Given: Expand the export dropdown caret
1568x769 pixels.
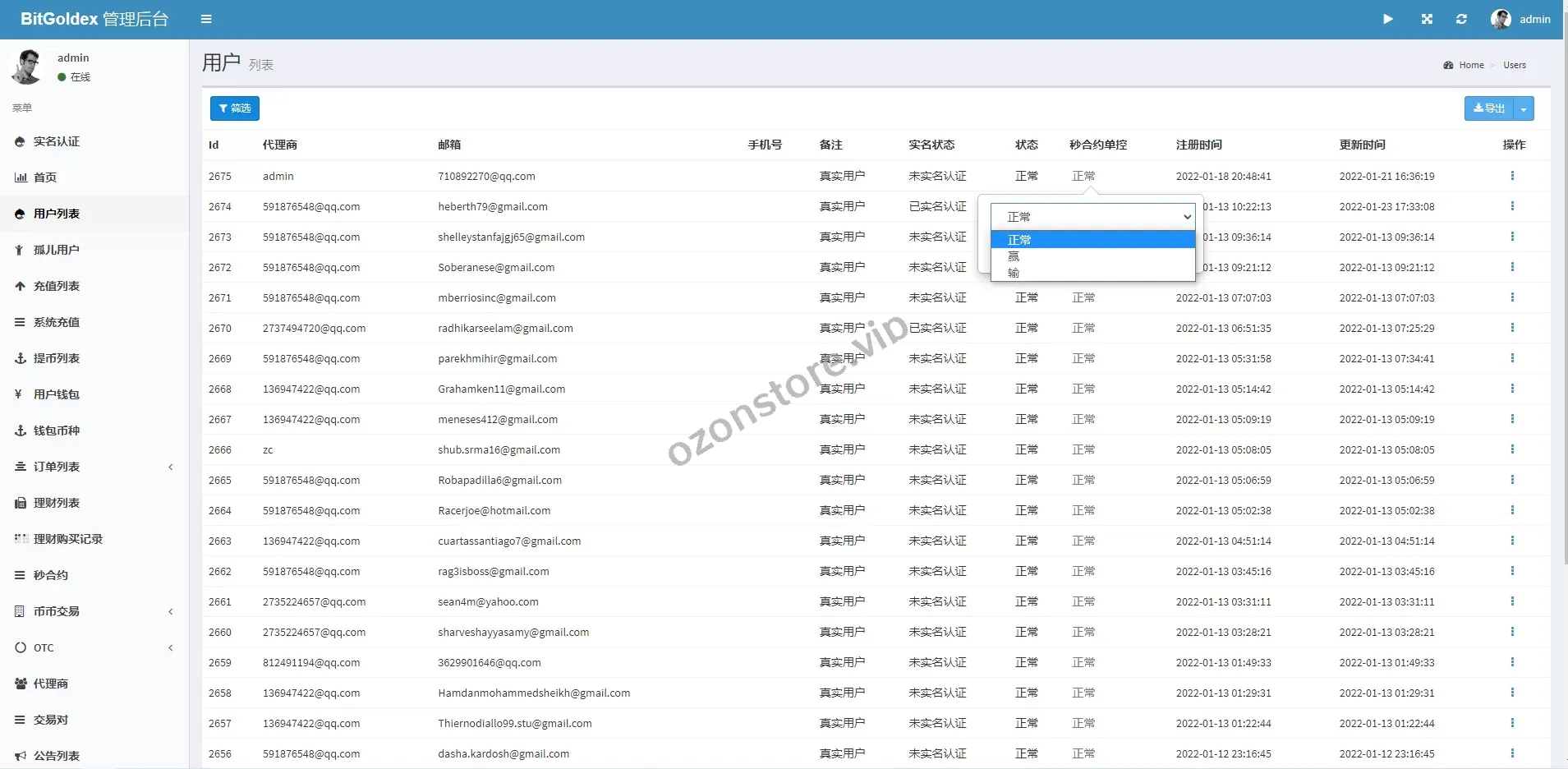Looking at the screenshot, I should tap(1524, 108).
